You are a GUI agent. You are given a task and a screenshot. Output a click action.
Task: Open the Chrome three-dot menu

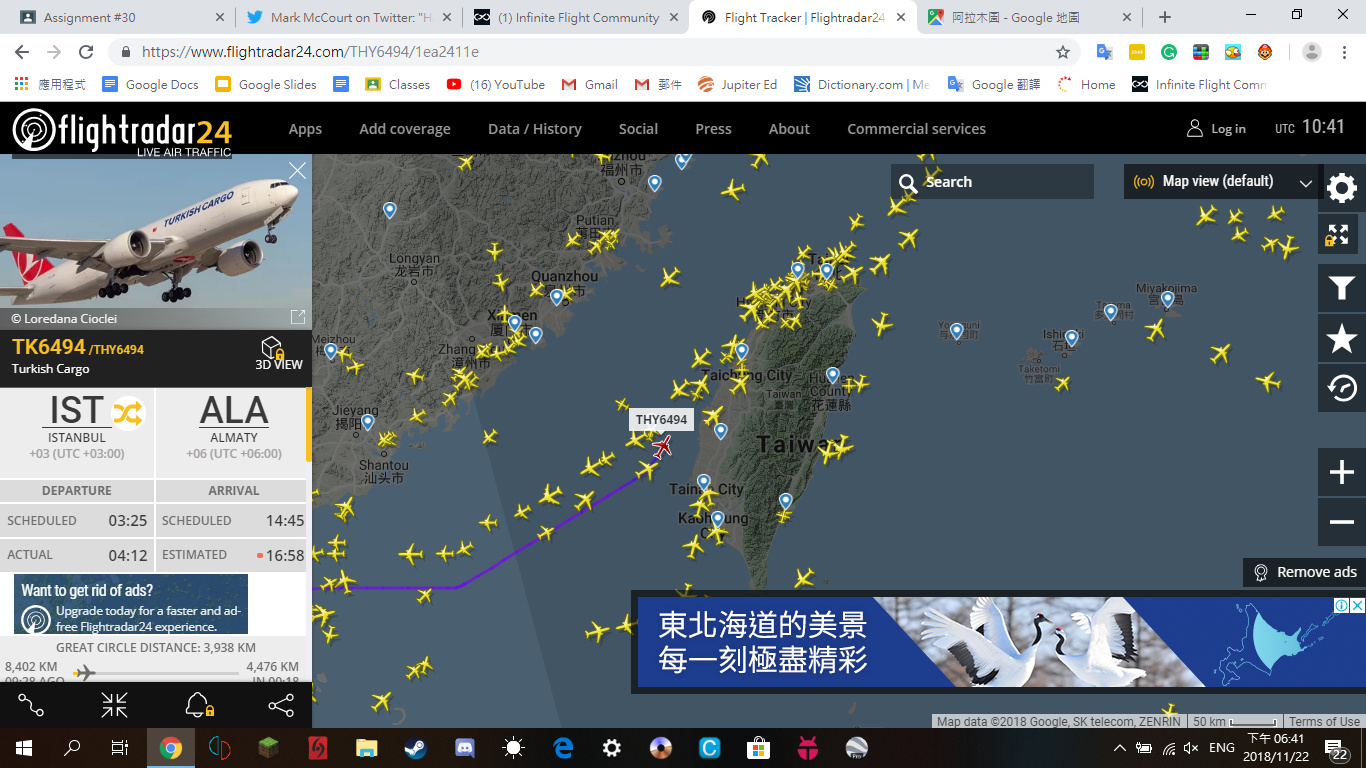1344,52
